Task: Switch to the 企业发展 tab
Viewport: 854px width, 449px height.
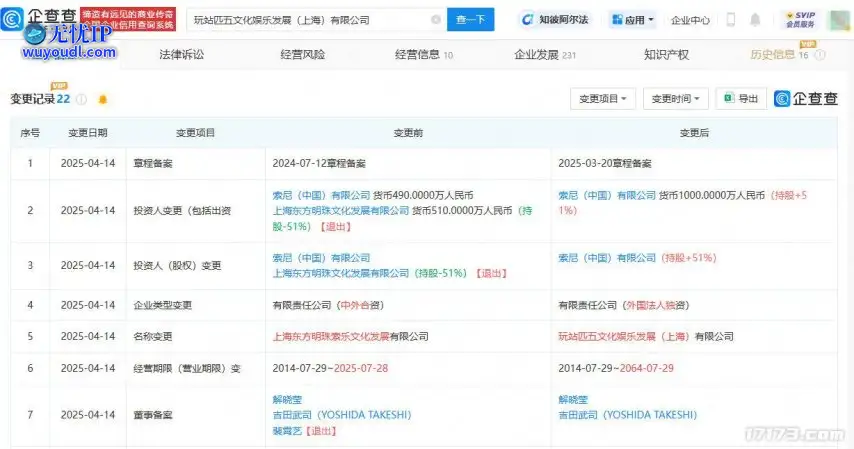Action: 545,54
